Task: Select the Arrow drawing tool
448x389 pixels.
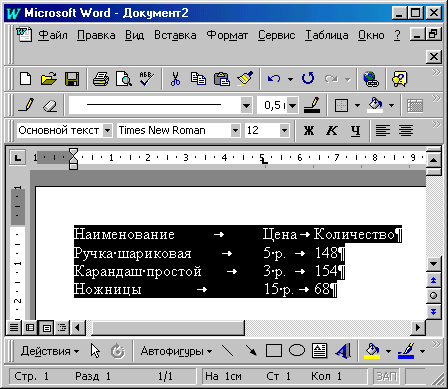Action: pyautogui.click(x=251, y=351)
